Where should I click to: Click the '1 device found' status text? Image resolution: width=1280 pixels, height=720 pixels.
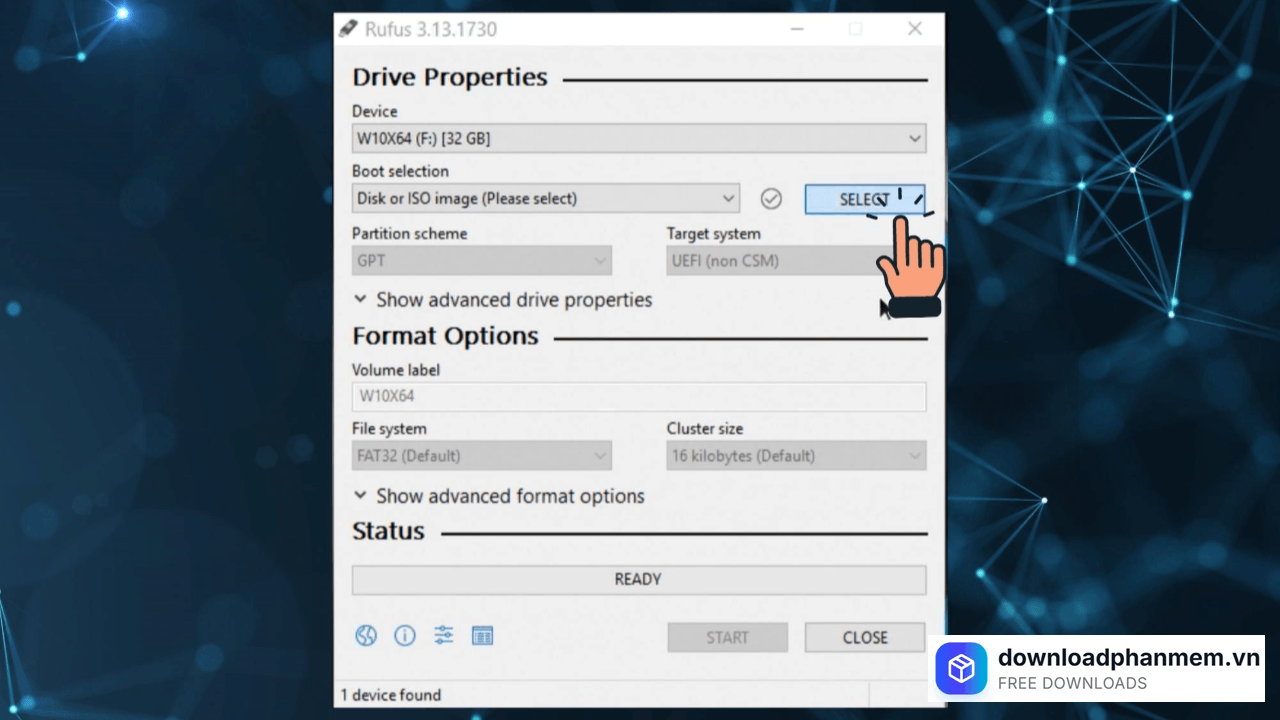391,695
